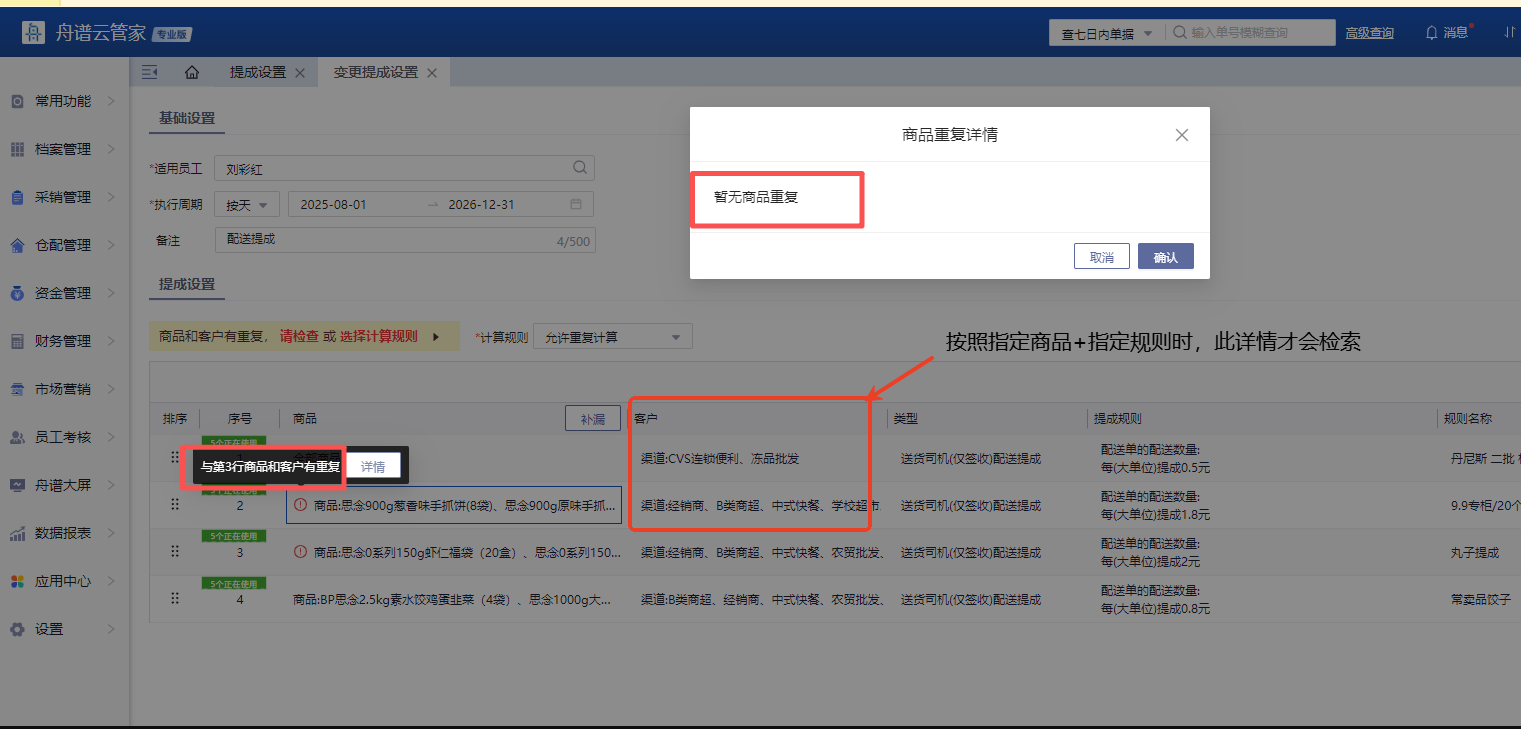Expand 财务管理 in the sidebar
The height and width of the screenshot is (729, 1521).
click(64, 341)
